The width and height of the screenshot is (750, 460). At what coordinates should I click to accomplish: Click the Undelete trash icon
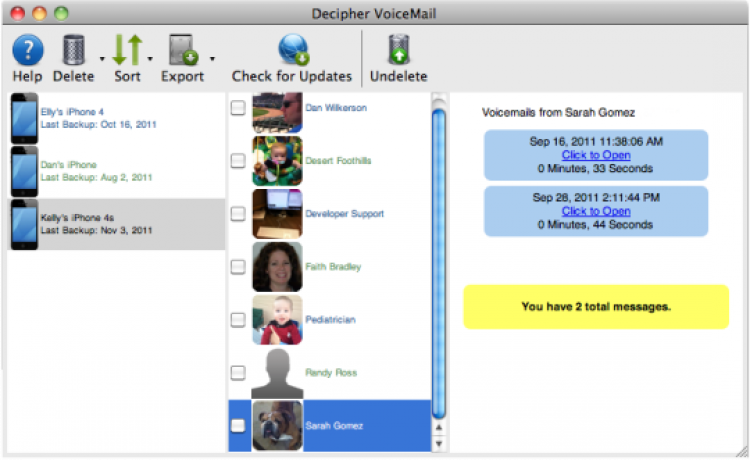(x=398, y=50)
